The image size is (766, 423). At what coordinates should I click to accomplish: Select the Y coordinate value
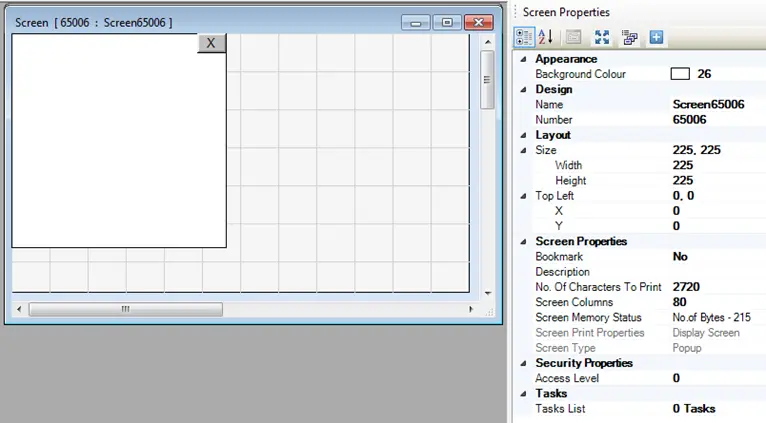point(676,226)
